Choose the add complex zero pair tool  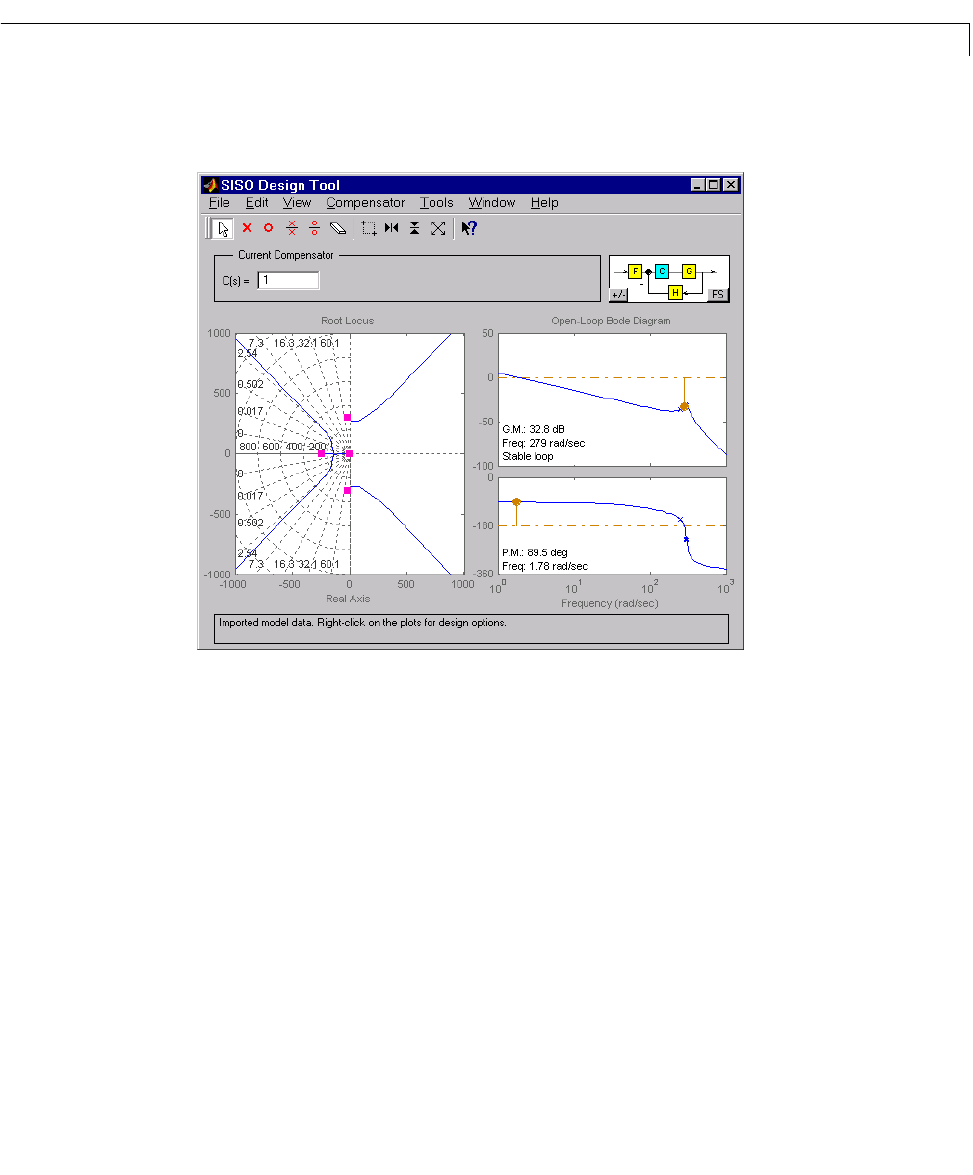314,228
